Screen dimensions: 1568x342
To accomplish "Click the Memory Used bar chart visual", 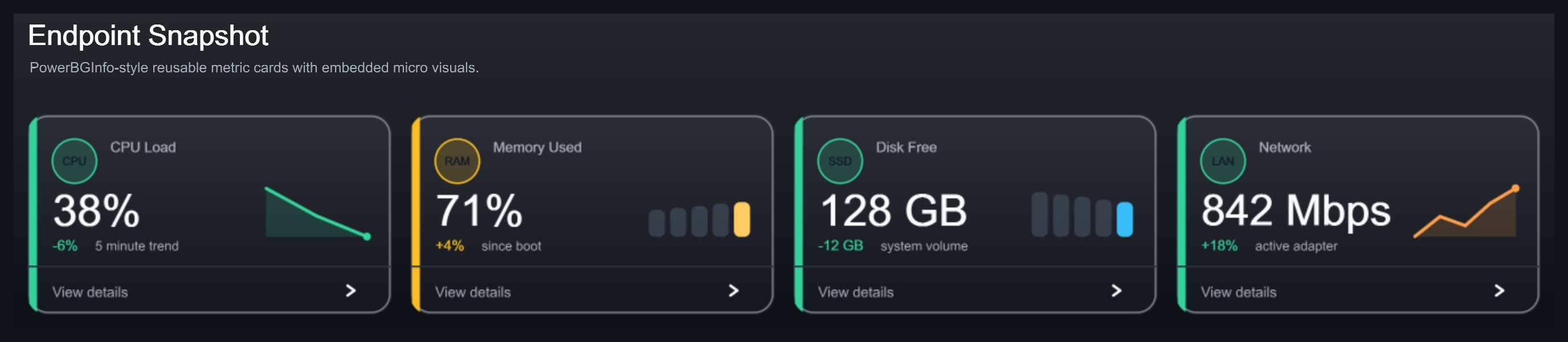I will click(700, 219).
